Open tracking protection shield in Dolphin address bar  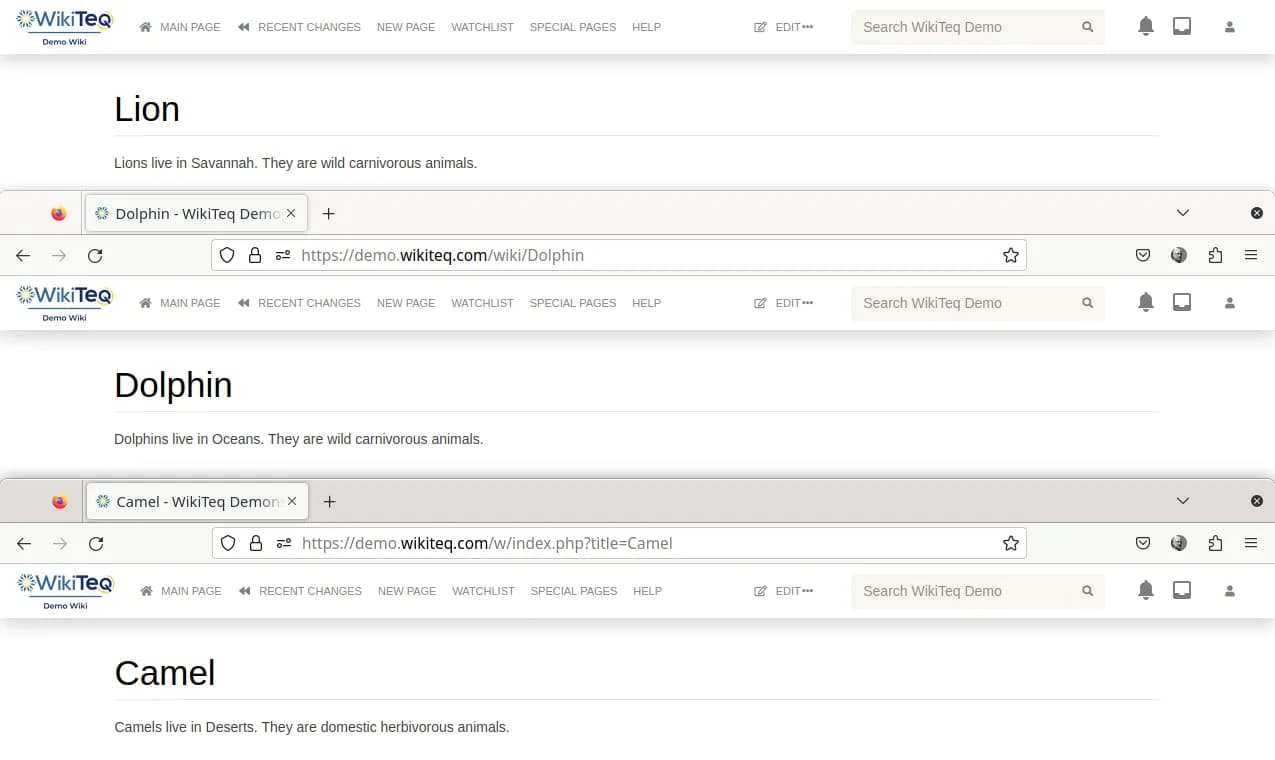(227, 255)
